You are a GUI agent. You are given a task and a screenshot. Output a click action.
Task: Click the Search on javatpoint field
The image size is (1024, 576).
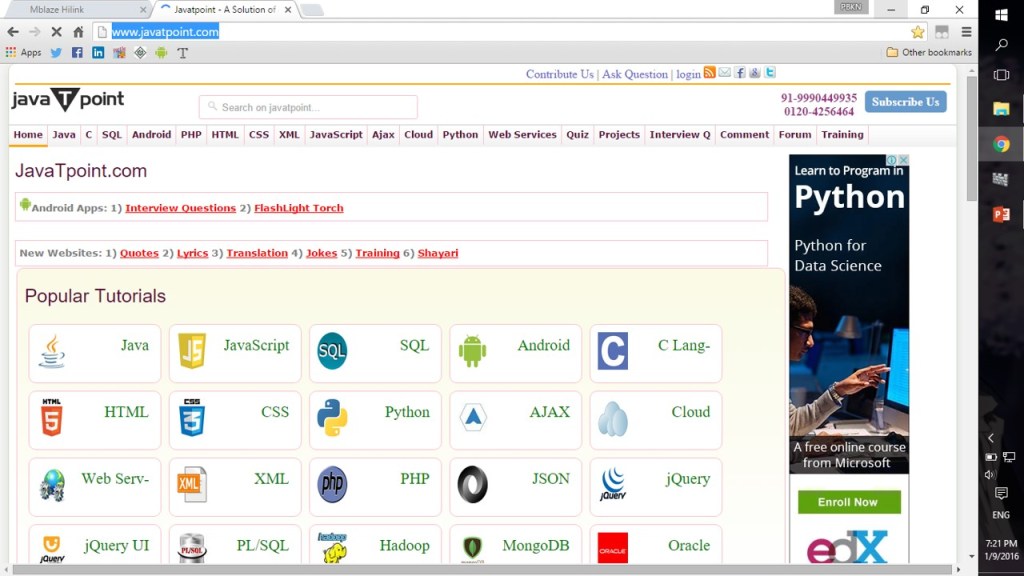pos(308,107)
